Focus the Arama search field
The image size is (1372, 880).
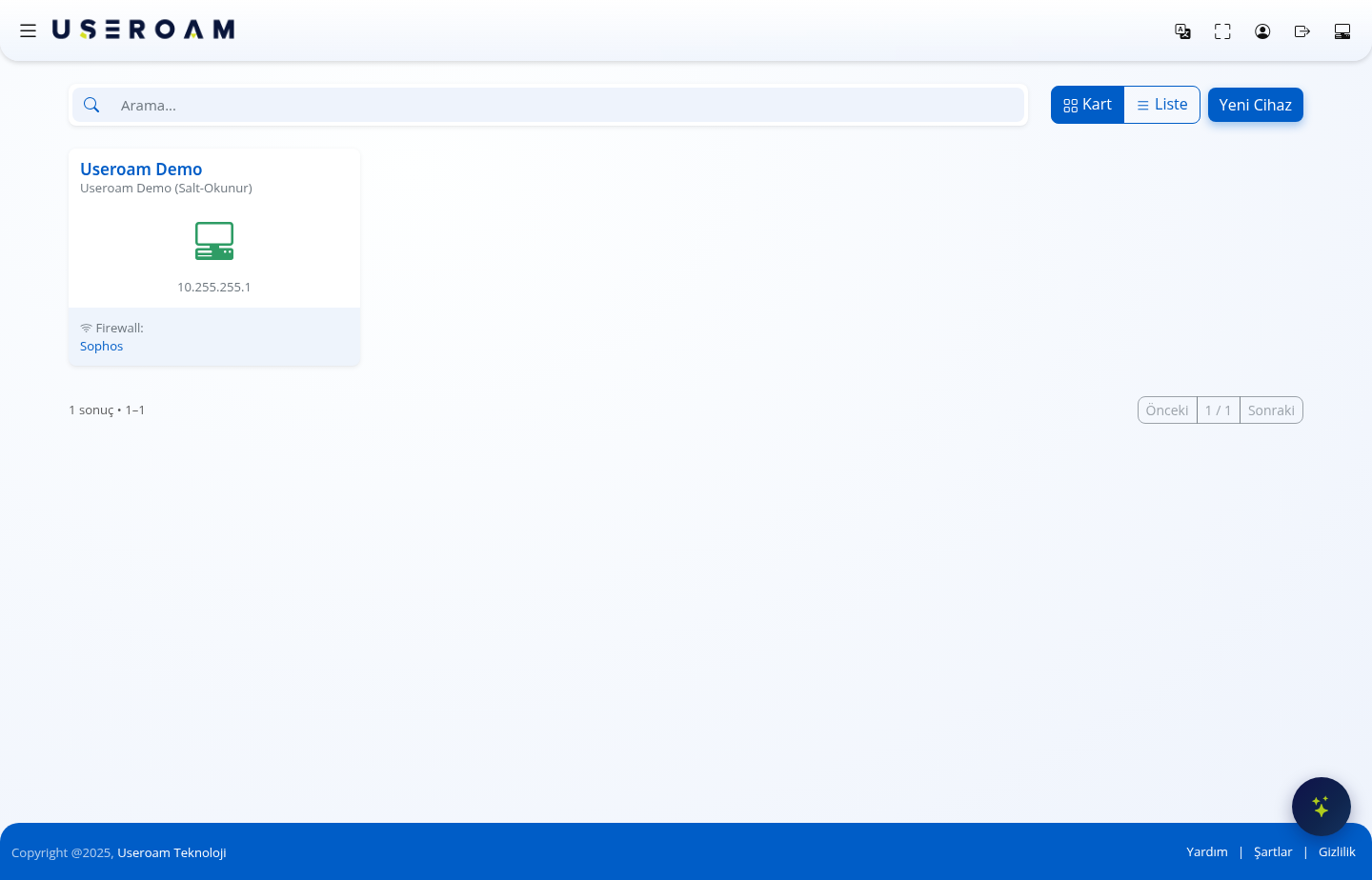click(x=568, y=105)
